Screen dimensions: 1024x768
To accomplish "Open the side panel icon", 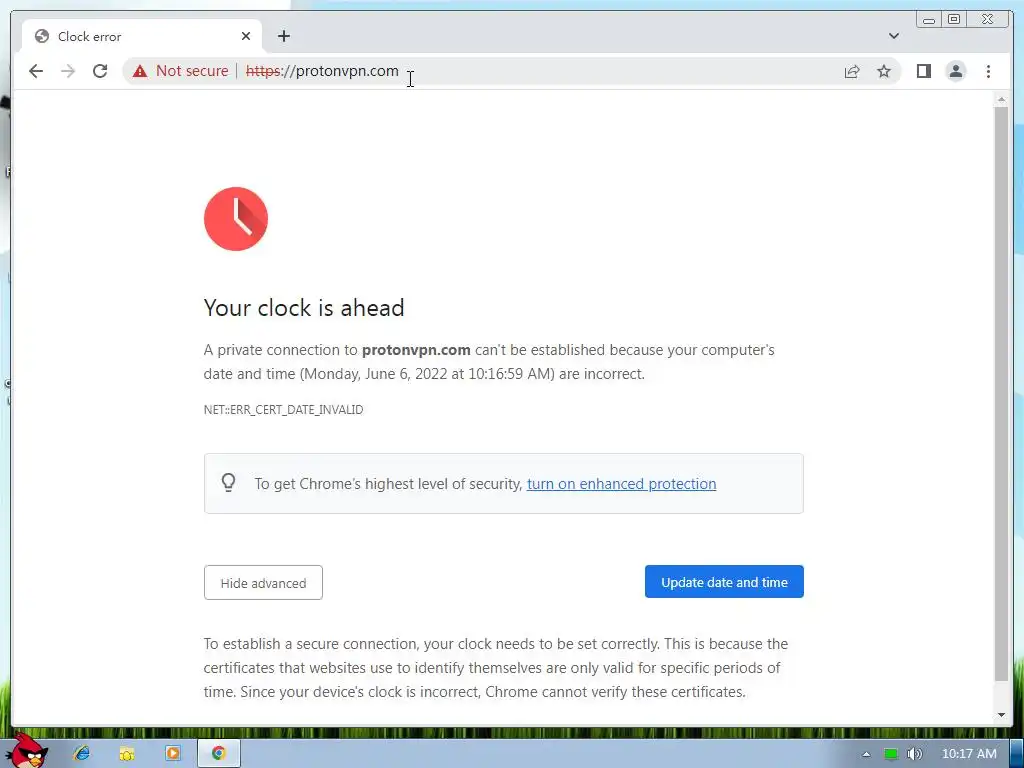I will point(923,71).
